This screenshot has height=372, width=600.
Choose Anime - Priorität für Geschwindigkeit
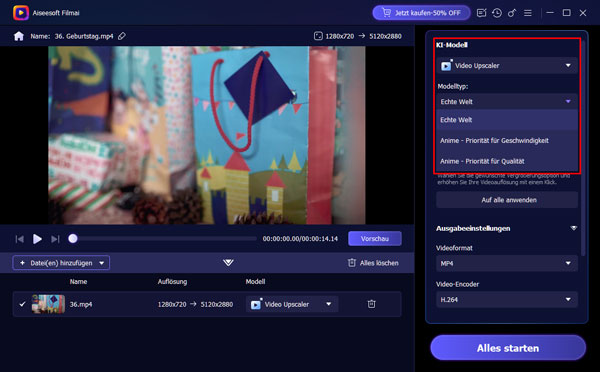click(507, 140)
